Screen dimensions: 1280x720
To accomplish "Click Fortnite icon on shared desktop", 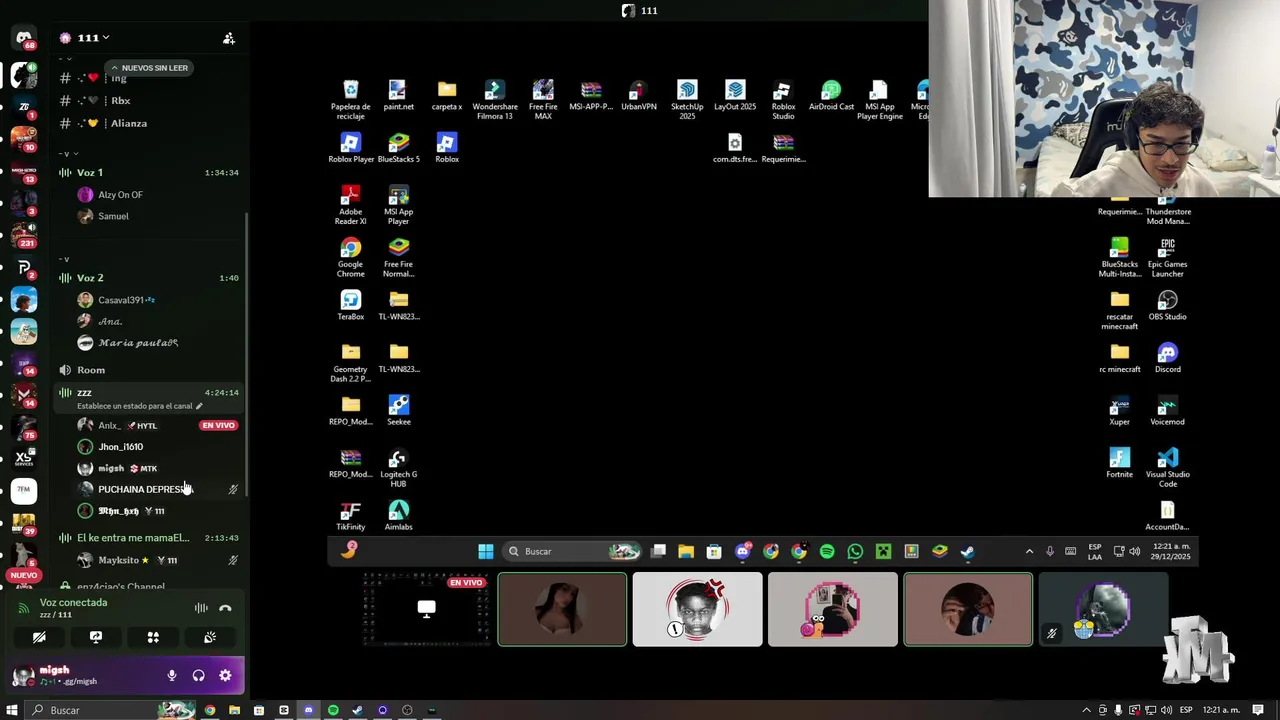I will 1119,462.
